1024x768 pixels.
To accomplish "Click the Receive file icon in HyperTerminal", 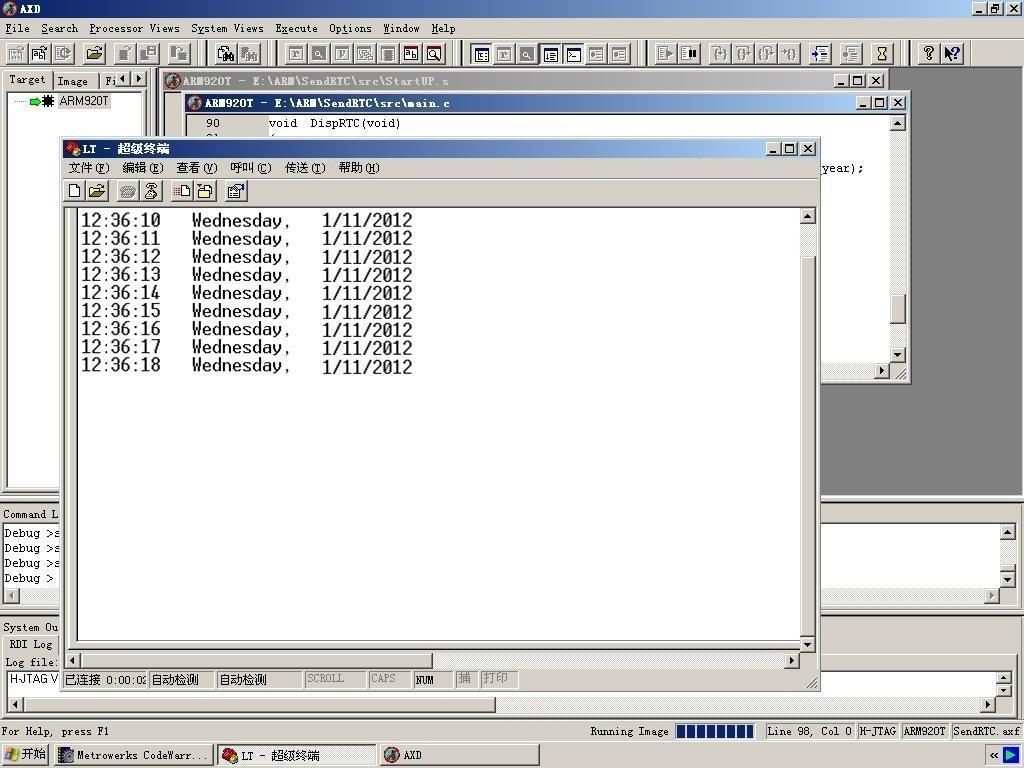I will (205, 191).
